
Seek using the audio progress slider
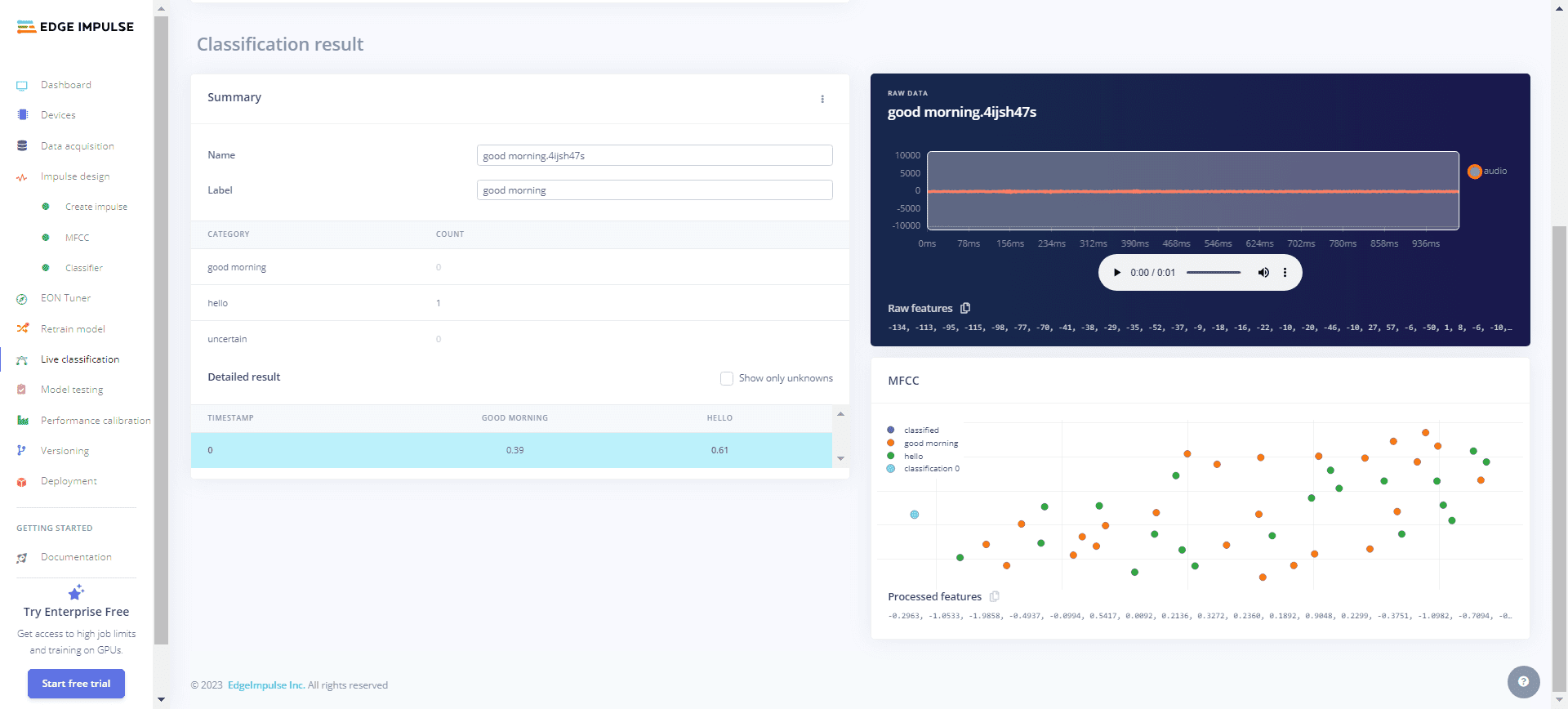click(x=1214, y=273)
